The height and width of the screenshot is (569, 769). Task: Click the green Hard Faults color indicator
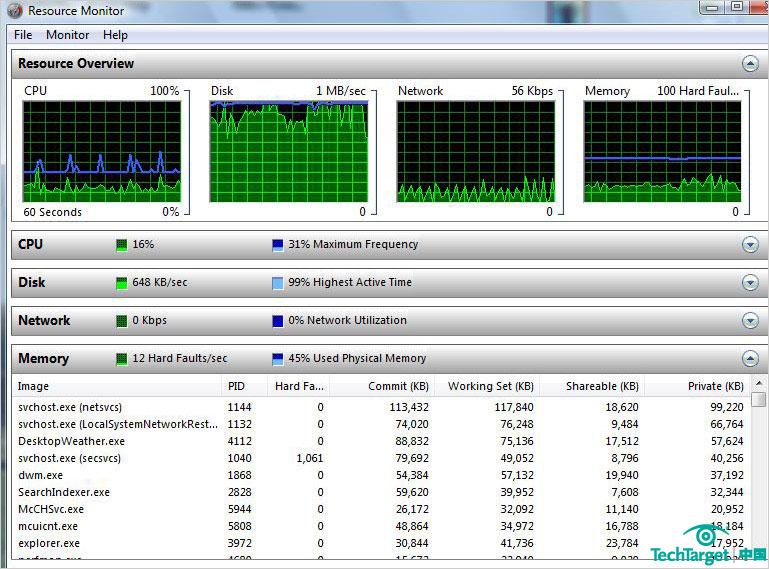122,359
